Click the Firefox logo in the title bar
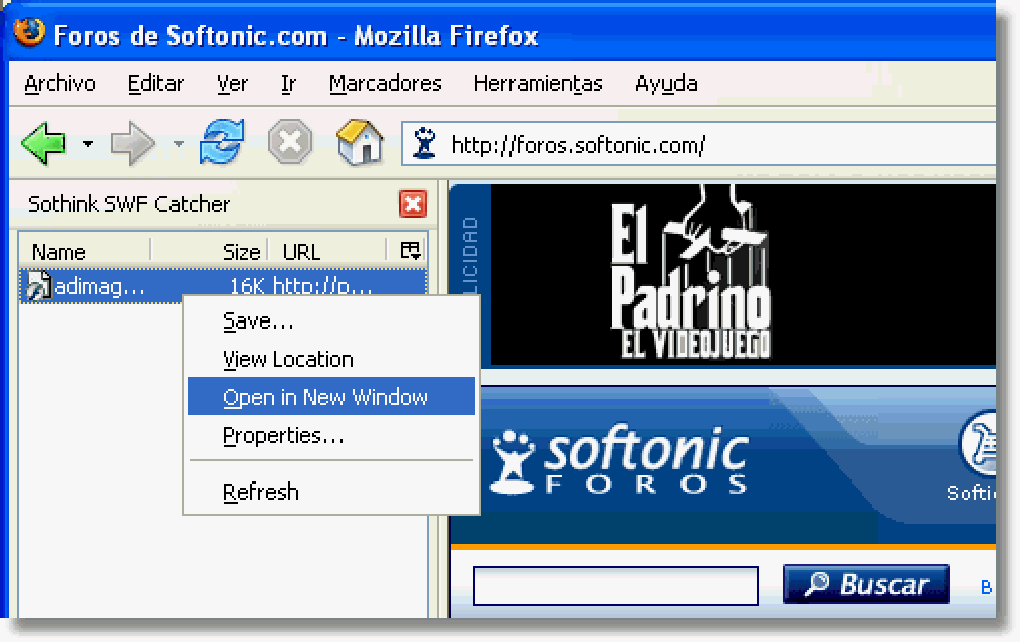 coord(29,32)
